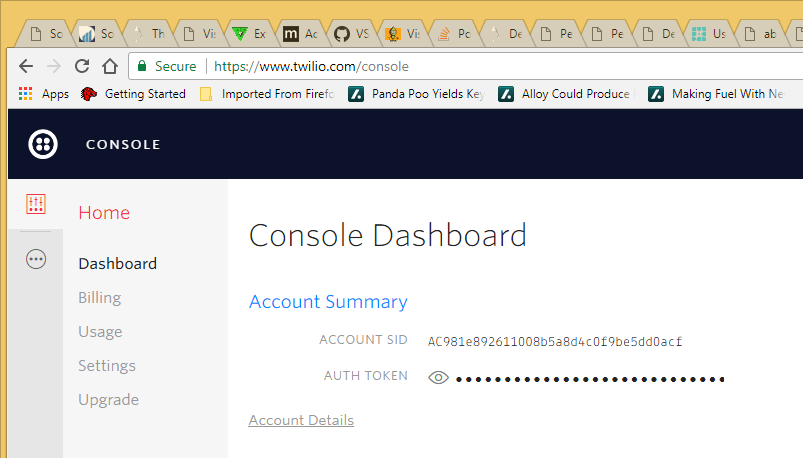This screenshot has width=803, height=458.
Task: Click the Twilio logo icon
Action: 43,144
